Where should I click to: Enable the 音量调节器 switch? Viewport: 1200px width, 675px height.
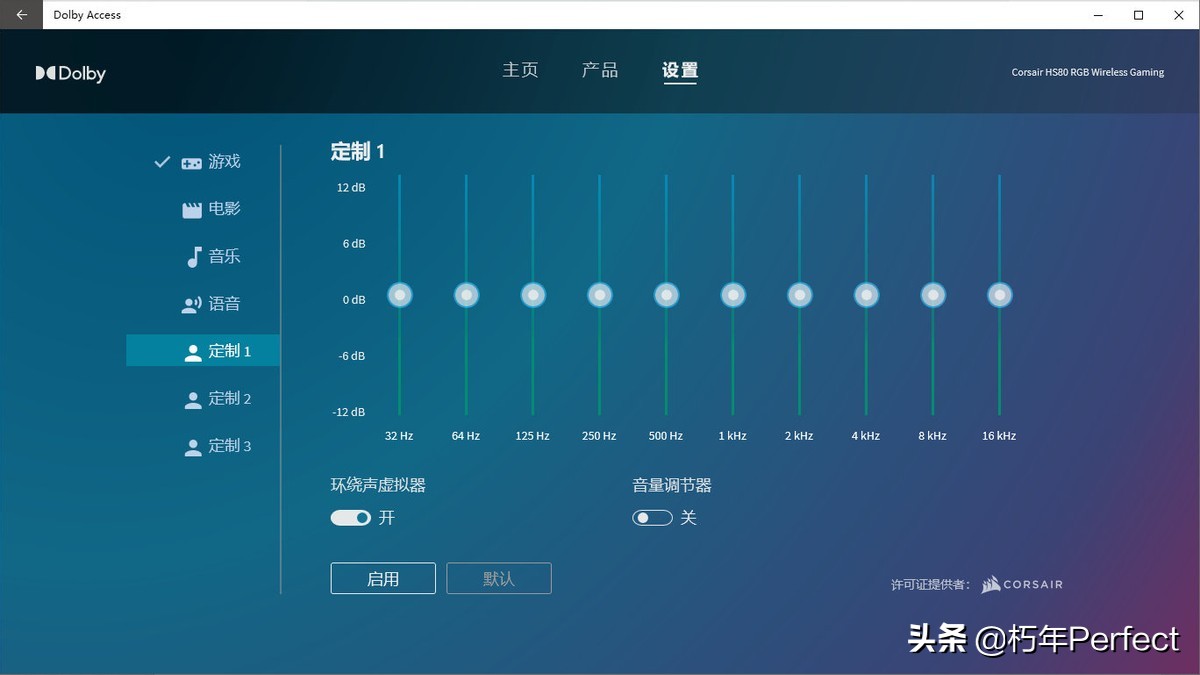[652, 517]
